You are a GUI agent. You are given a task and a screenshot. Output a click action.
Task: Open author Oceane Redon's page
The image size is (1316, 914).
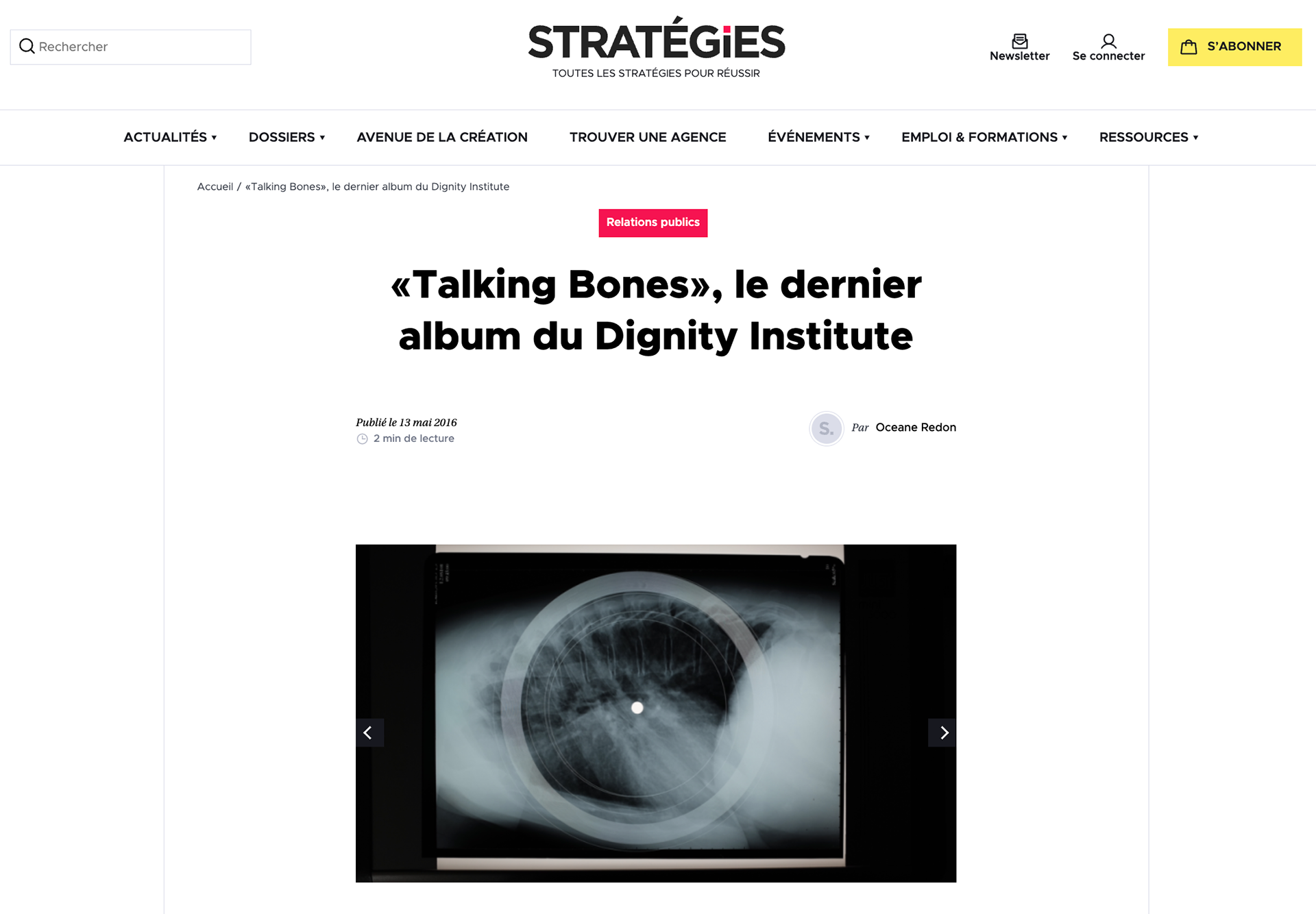(916, 428)
